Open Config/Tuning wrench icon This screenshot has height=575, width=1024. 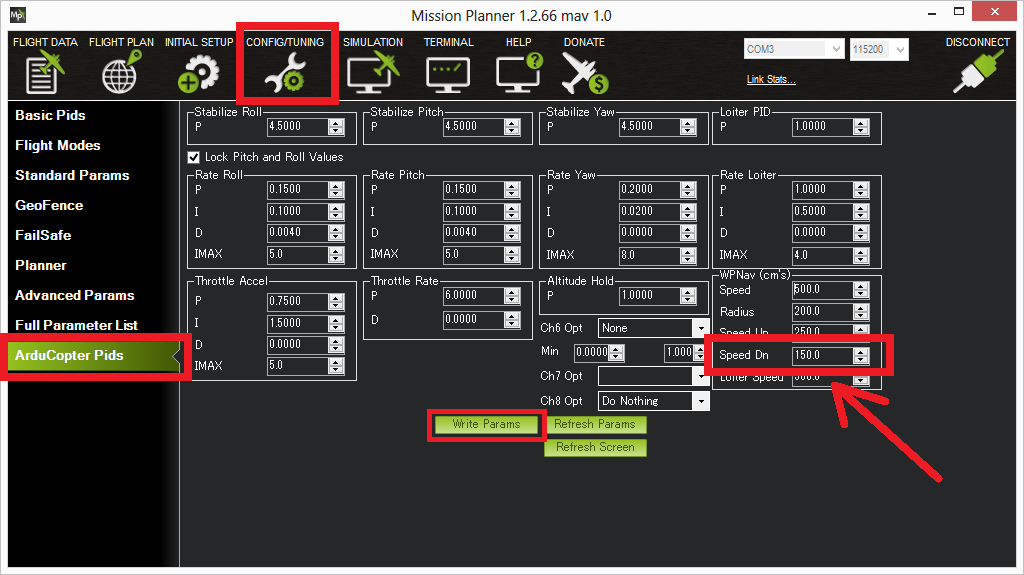(285, 73)
